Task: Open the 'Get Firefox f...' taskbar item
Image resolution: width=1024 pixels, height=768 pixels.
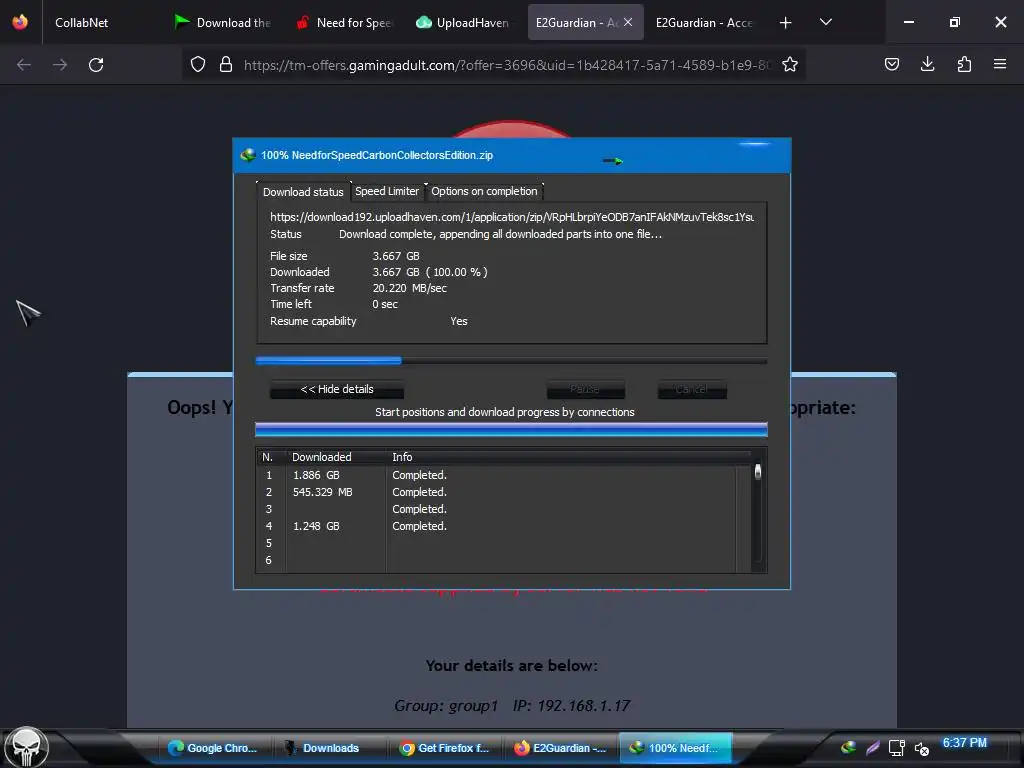Action: pyautogui.click(x=444, y=748)
